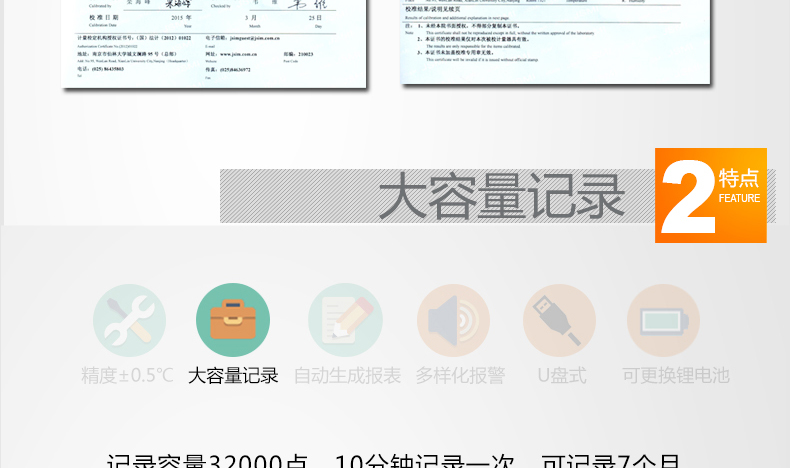This screenshot has height=468, width=790.
Task: Click the large white number 2
Action: 688,198
